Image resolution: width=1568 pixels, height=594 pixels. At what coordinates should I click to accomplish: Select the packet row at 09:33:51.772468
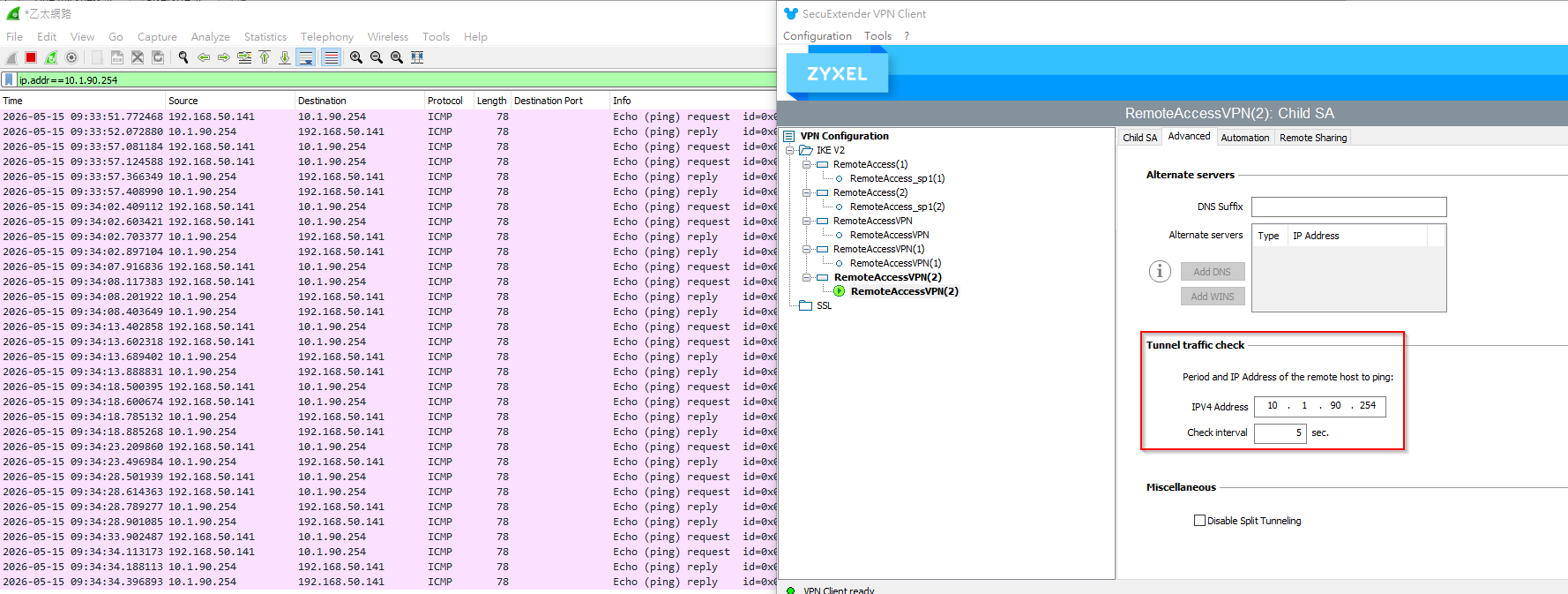point(388,117)
